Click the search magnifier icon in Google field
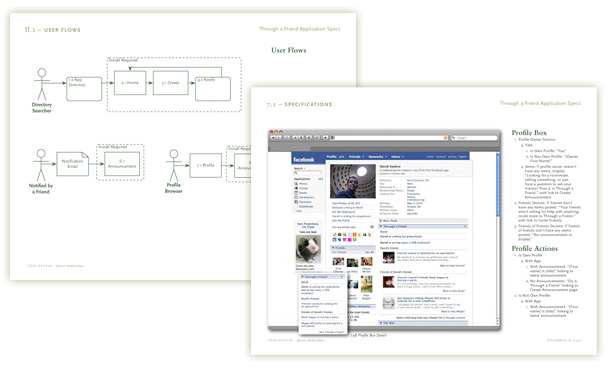 click(454, 138)
